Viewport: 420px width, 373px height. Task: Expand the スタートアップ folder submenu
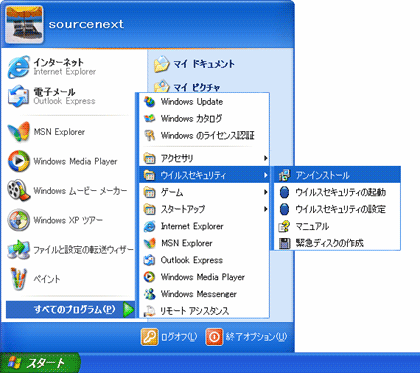[x=204, y=209]
